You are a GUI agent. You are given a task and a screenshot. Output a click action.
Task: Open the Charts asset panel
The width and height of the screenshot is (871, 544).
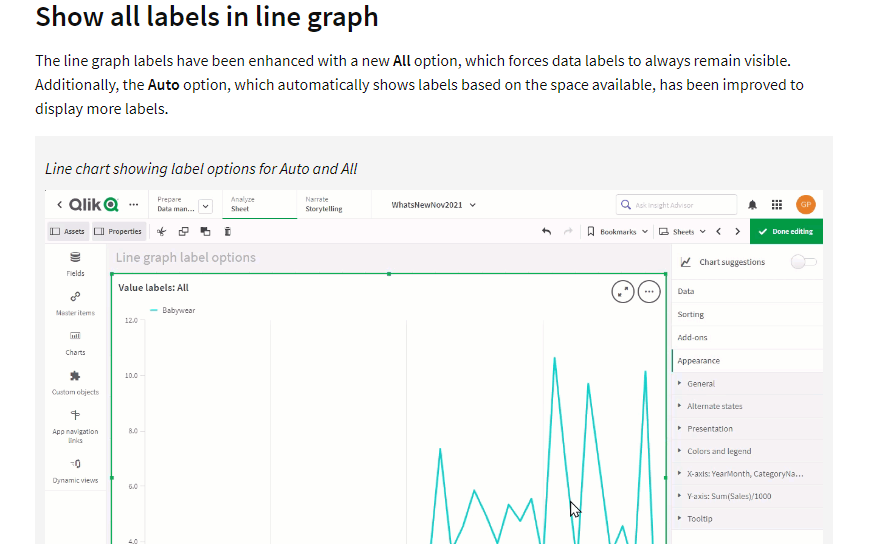pos(75,343)
